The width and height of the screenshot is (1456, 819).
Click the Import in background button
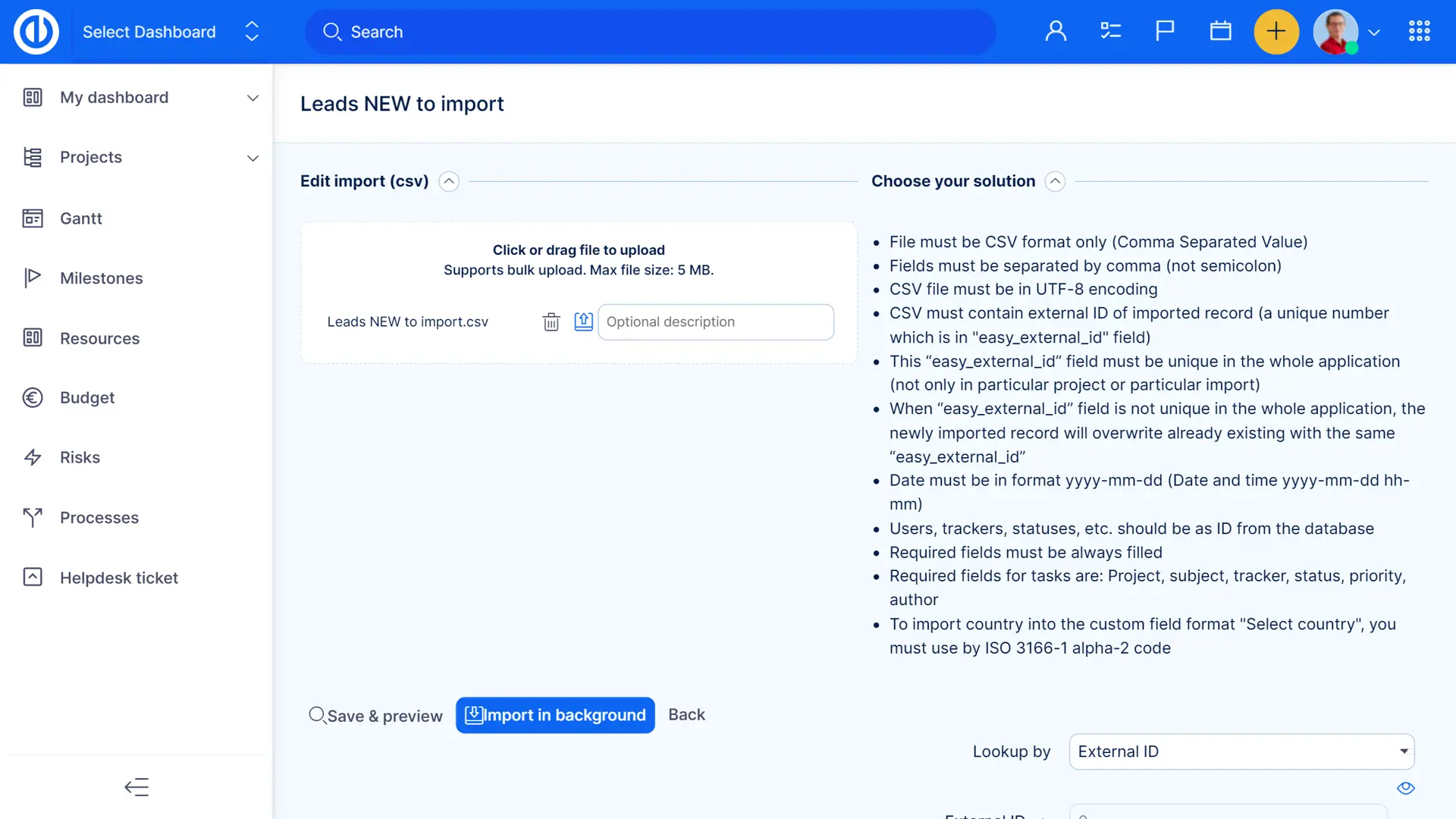click(555, 715)
